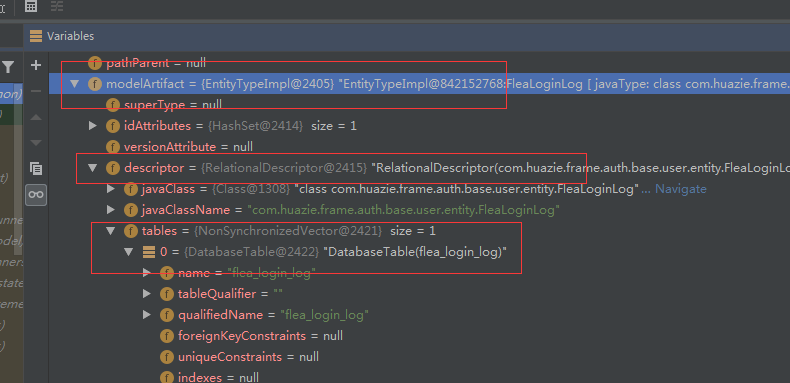The height and width of the screenshot is (383, 790).
Task: Select the foreignKeyConstraints = null row
Action: 419,336
